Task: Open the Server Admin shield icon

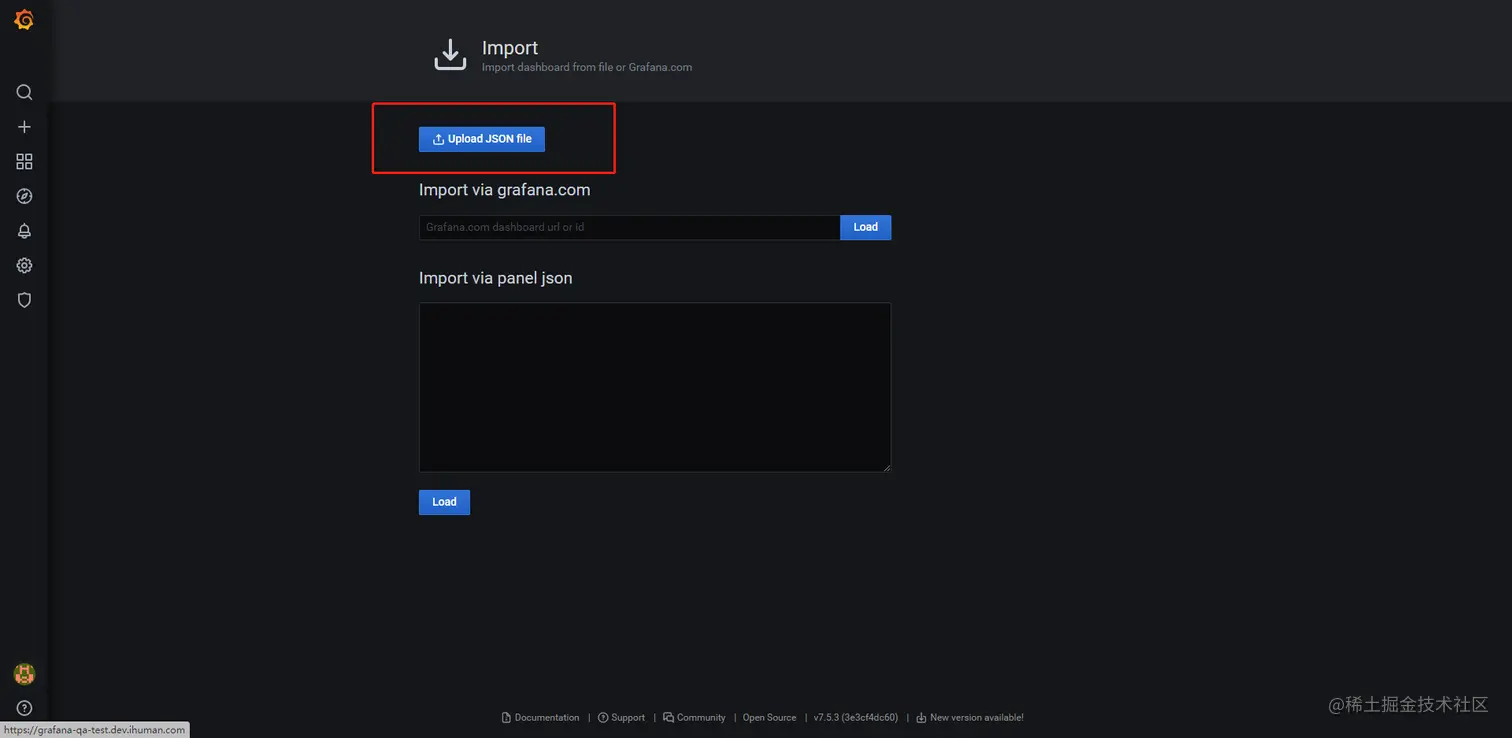Action: click(x=24, y=300)
